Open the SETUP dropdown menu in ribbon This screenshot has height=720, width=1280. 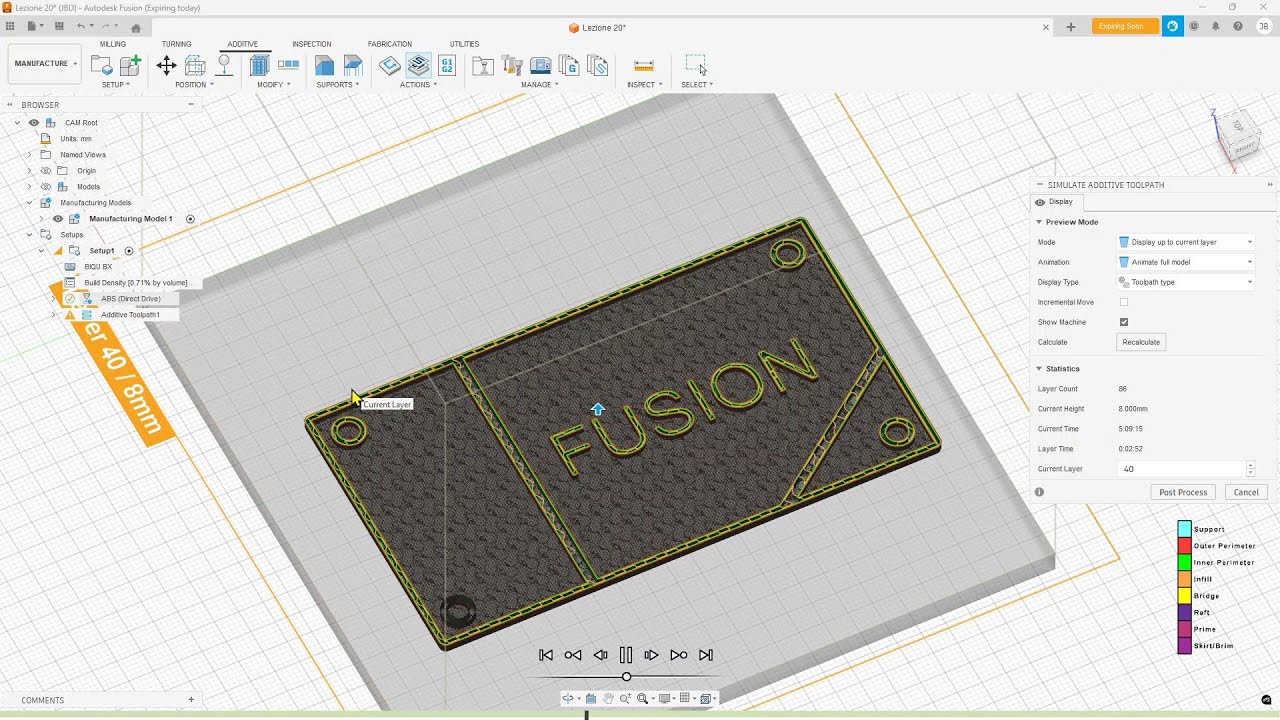pyautogui.click(x=116, y=85)
